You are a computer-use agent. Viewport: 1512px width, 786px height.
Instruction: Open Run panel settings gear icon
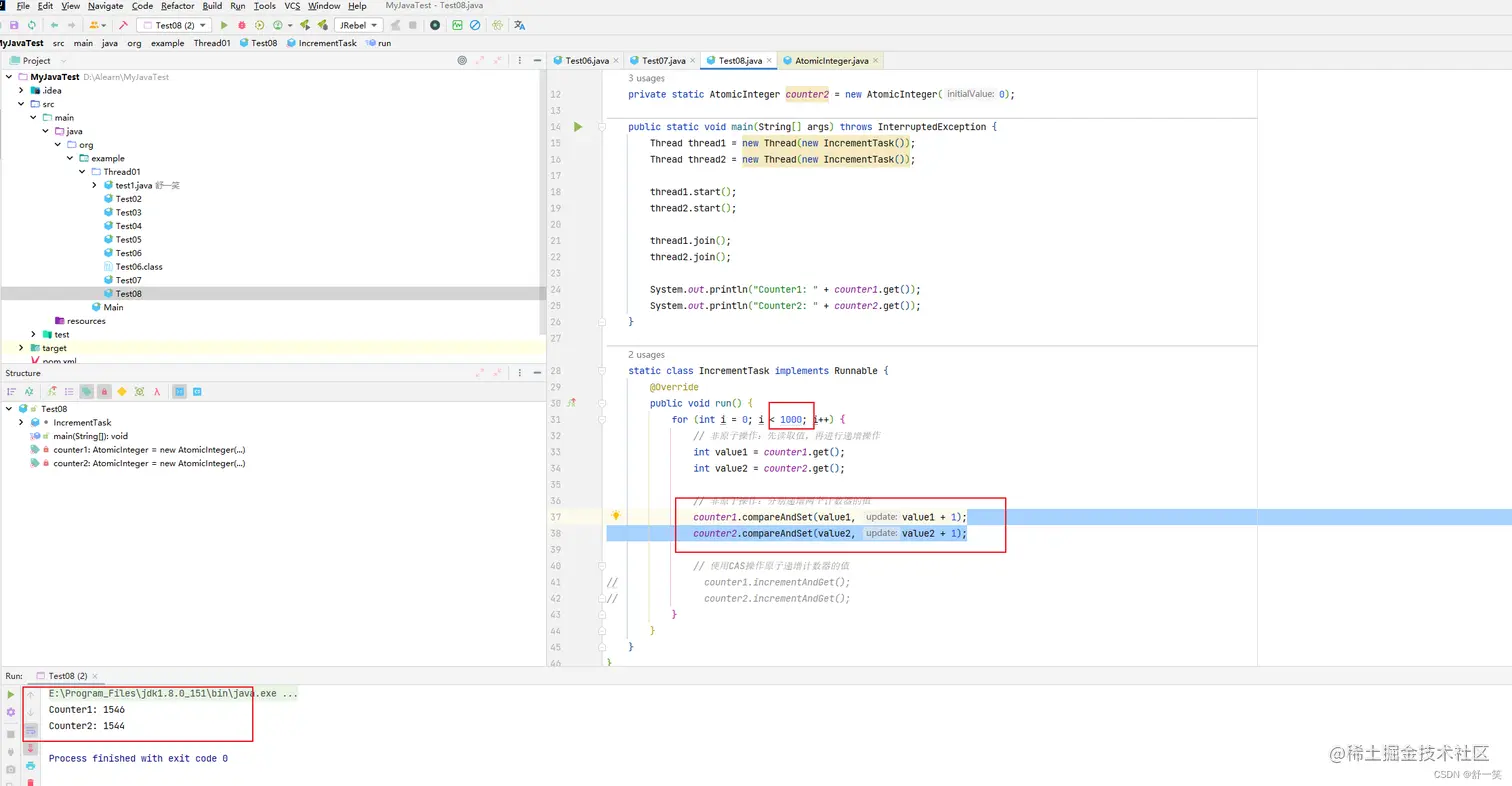(11, 712)
